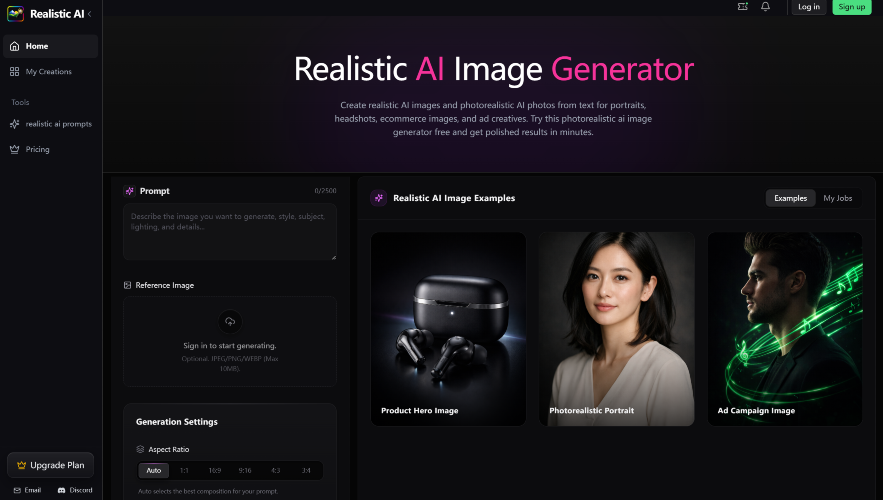Click the '0/2500' character counter

[x=325, y=191]
